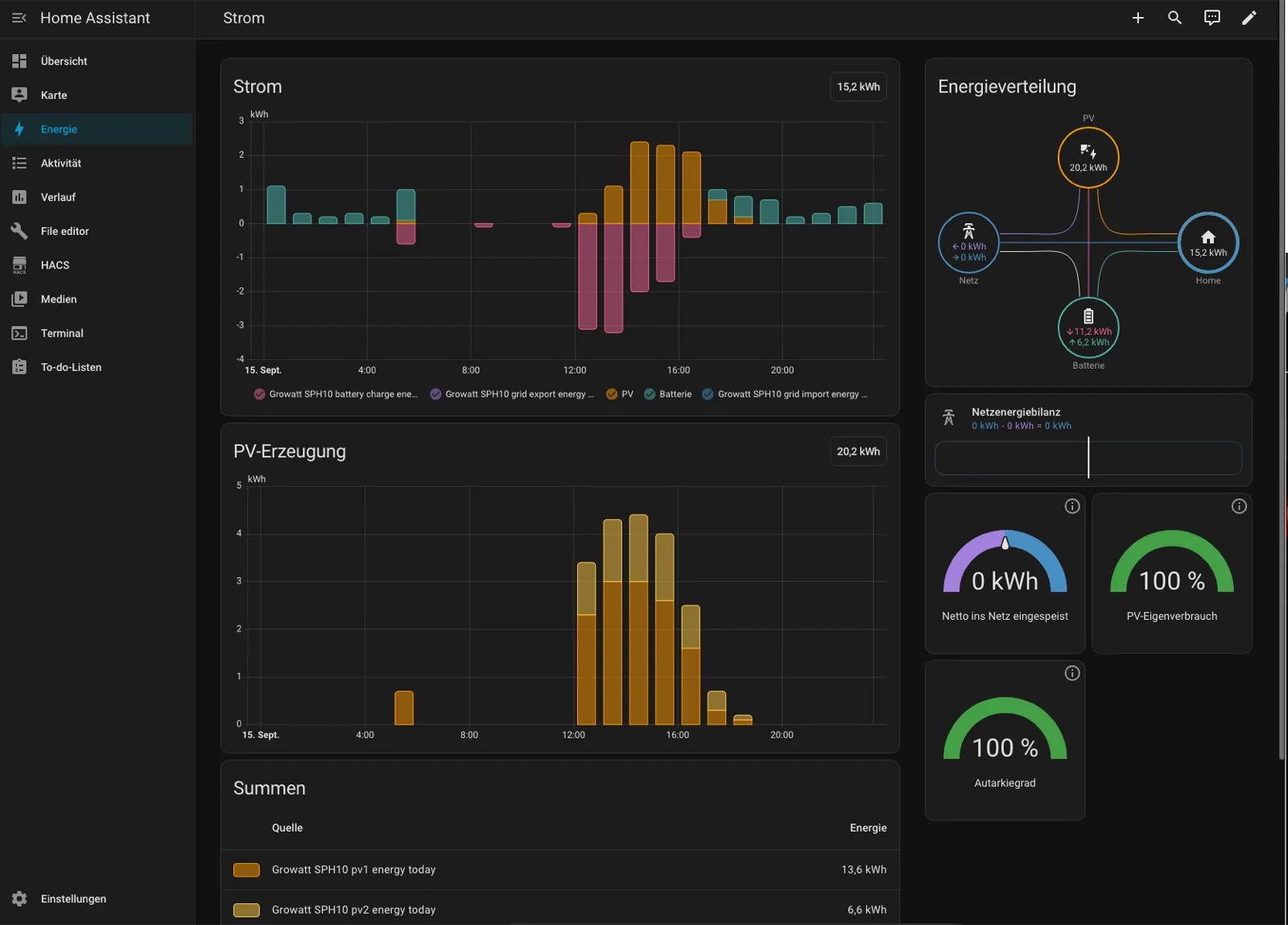Image resolution: width=1288 pixels, height=925 pixels.
Task: Open the Einstellungen gear icon
Action: (x=19, y=898)
